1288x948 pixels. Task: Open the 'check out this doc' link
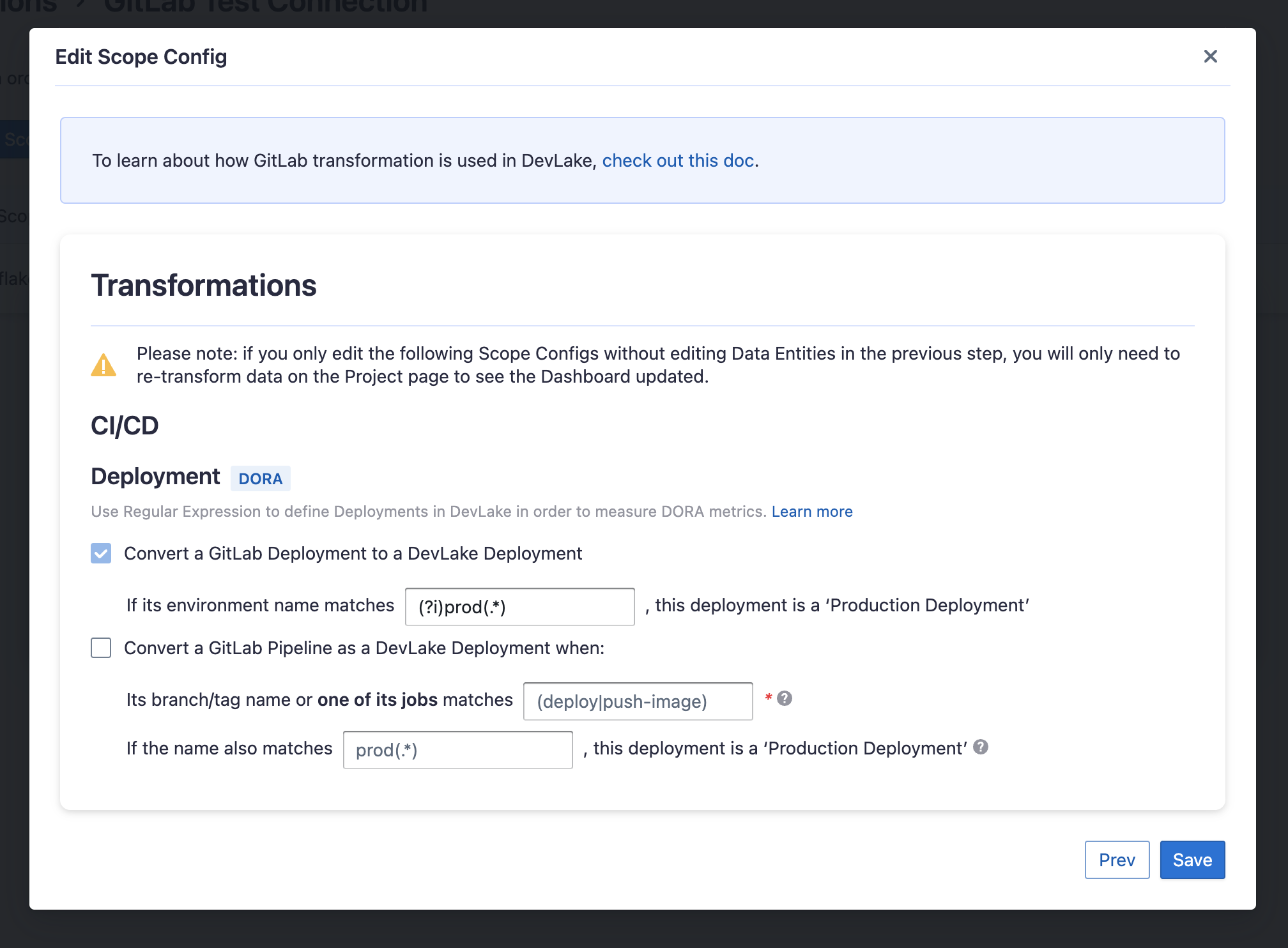pos(678,160)
